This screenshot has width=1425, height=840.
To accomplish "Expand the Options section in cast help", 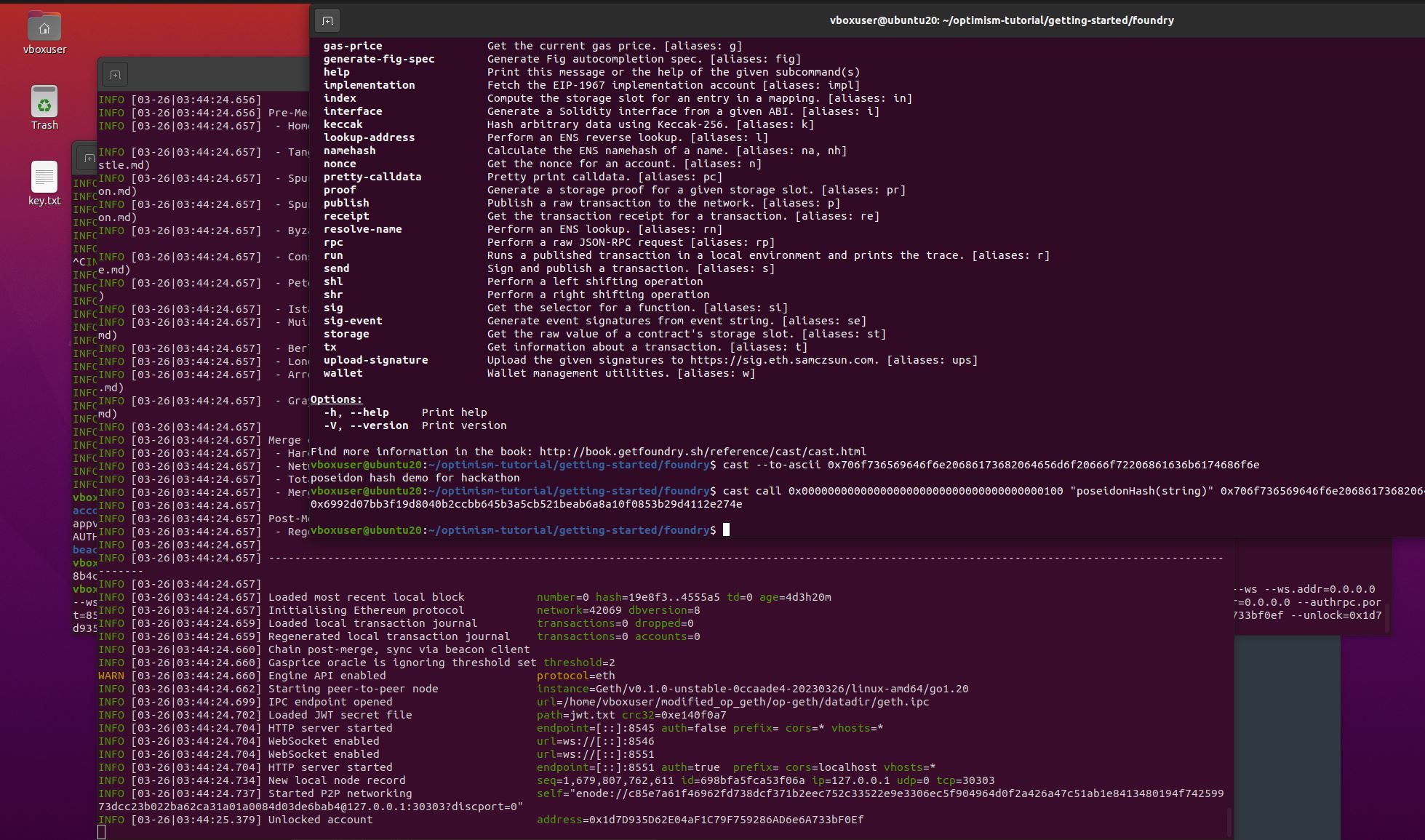I will (x=335, y=398).
